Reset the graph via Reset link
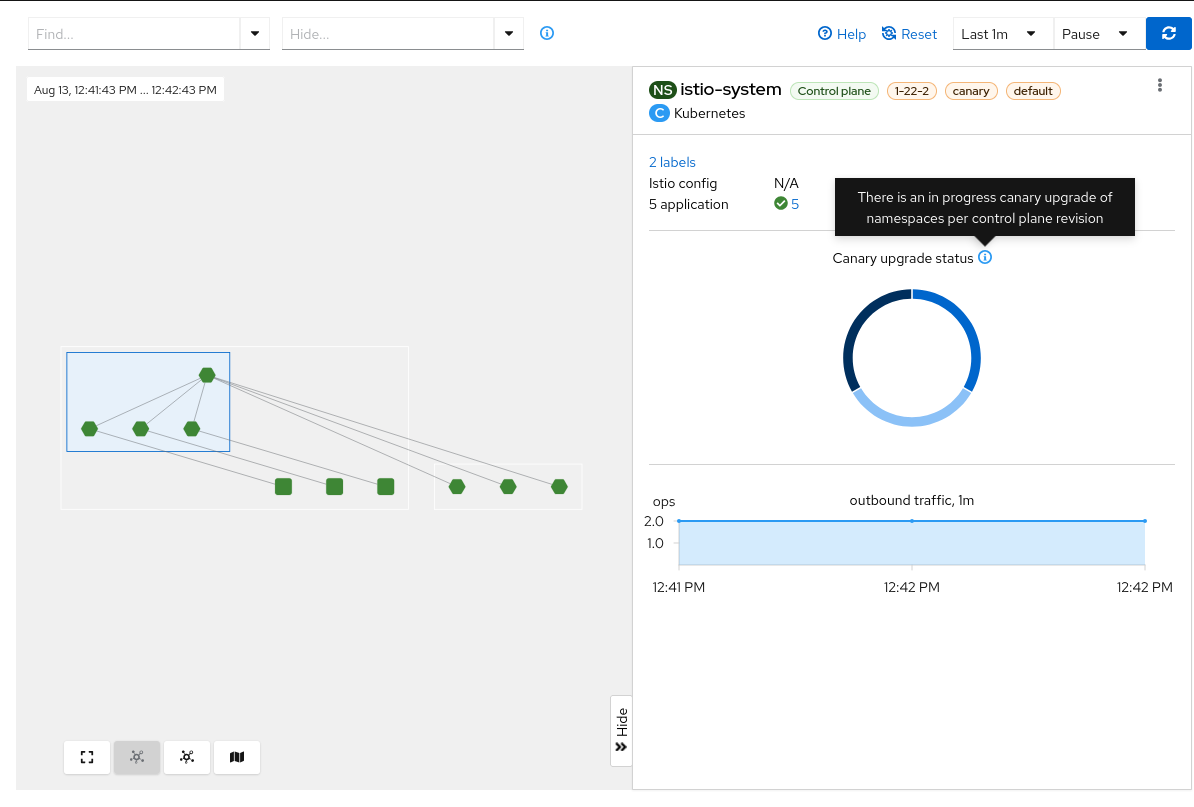 click(909, 33)
